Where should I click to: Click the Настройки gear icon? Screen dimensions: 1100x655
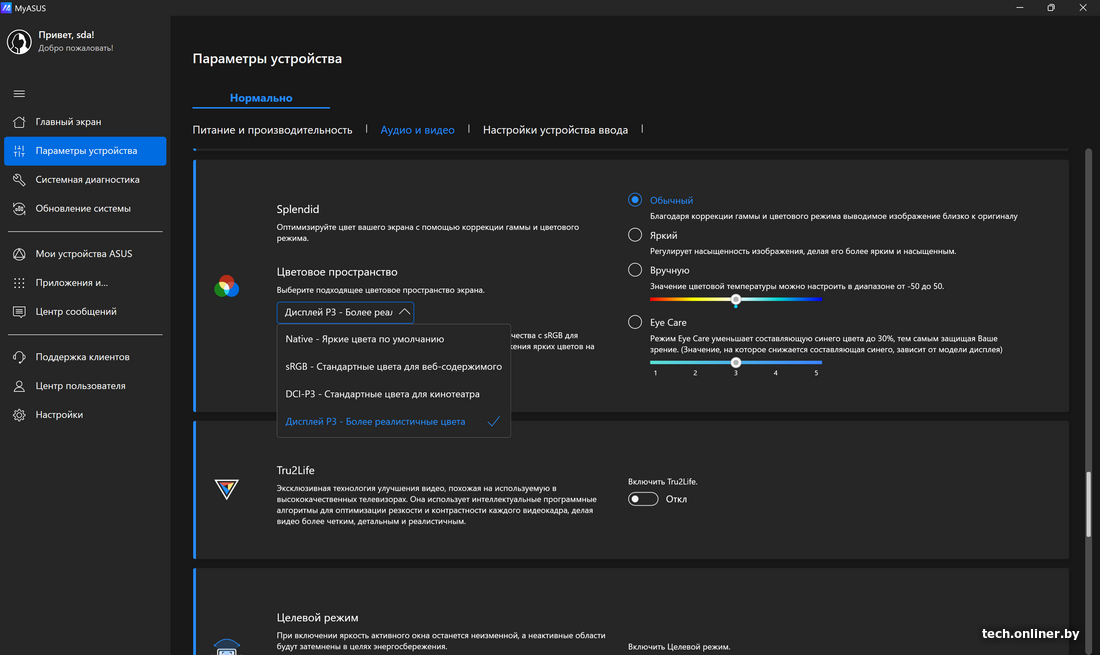[19, 415]
